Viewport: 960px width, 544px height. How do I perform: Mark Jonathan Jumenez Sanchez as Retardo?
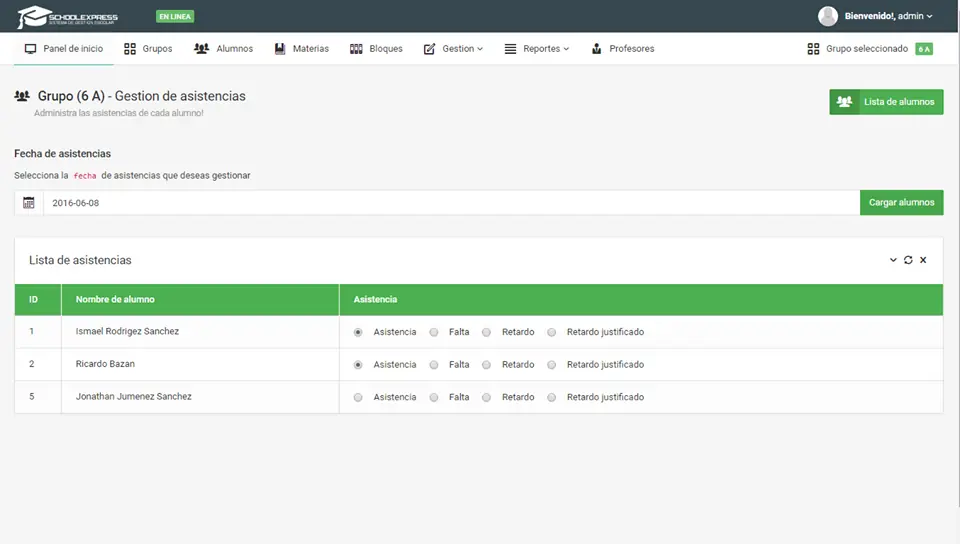tap(486, 397)
